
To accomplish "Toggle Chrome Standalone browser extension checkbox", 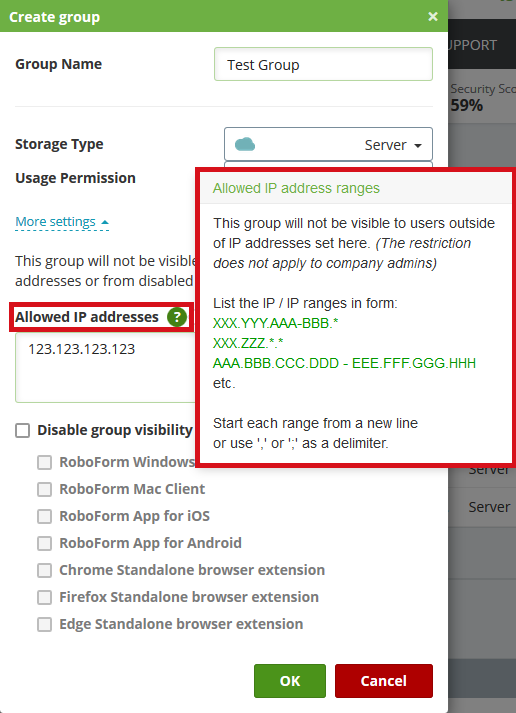I will click(44, 570).
